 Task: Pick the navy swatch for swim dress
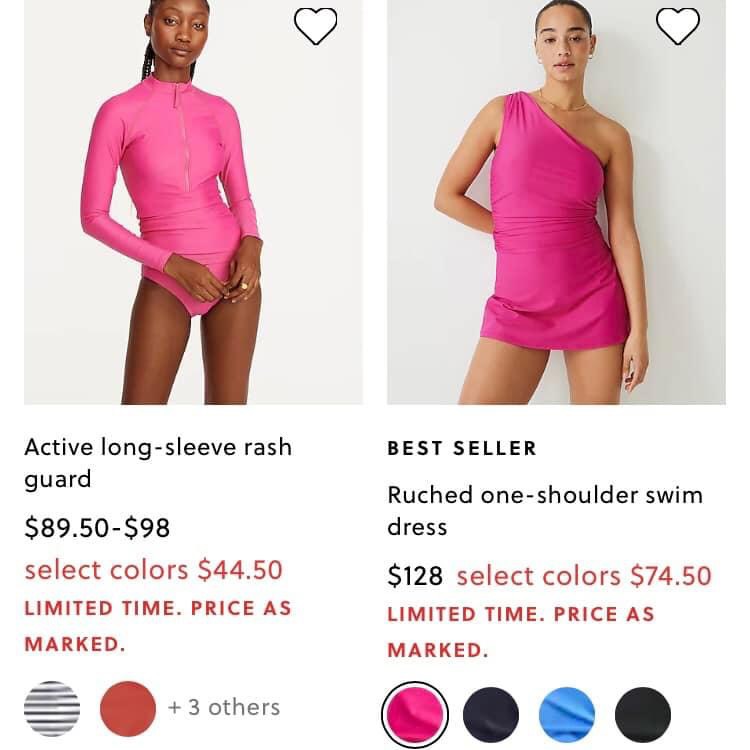[491, 715]
